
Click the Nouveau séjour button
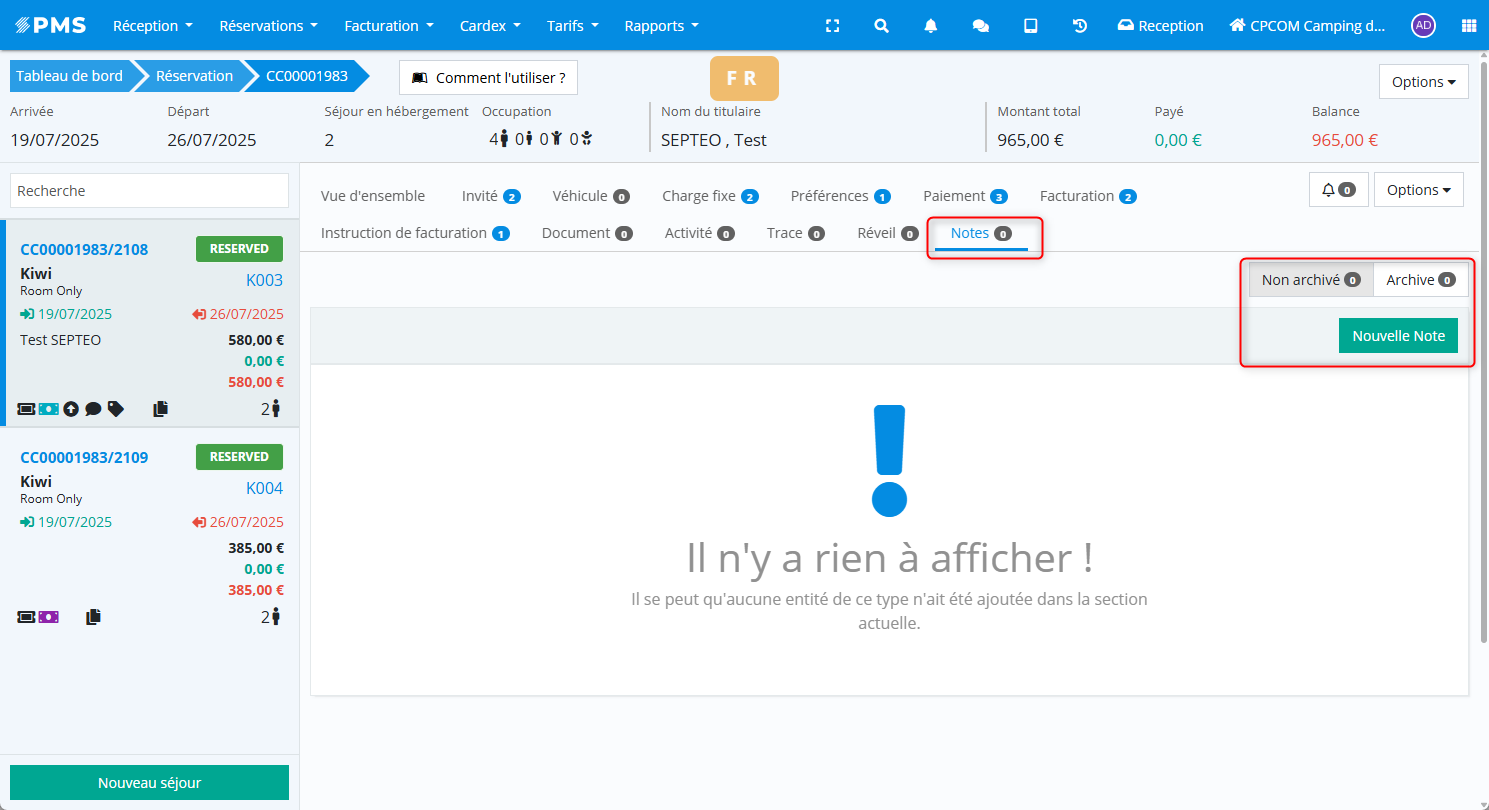149,783
